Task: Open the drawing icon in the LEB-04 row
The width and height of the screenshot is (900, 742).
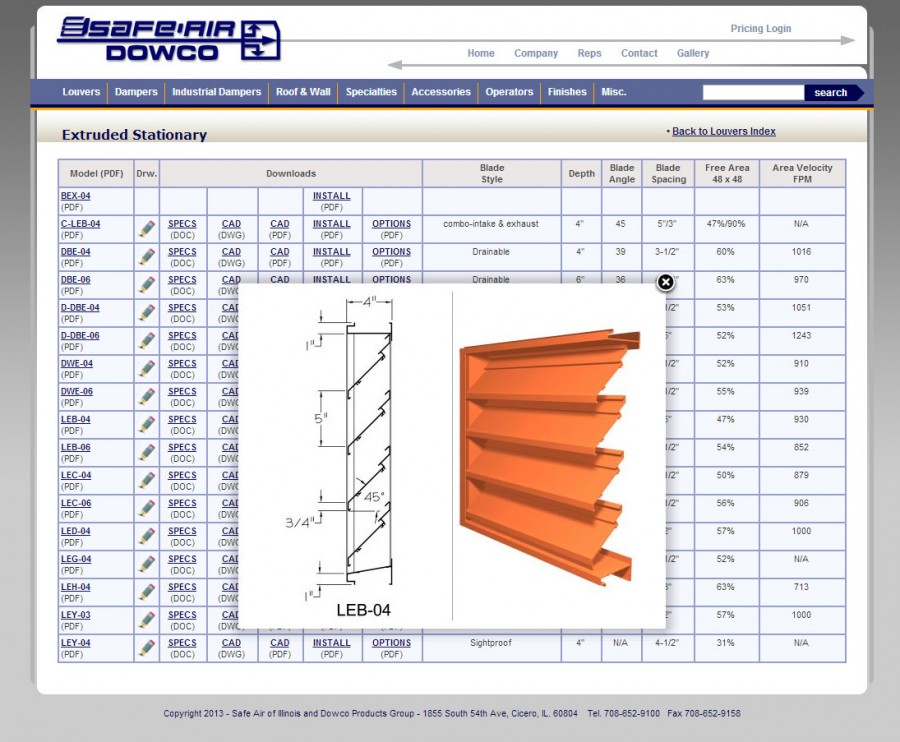Action: coord(147,425)
